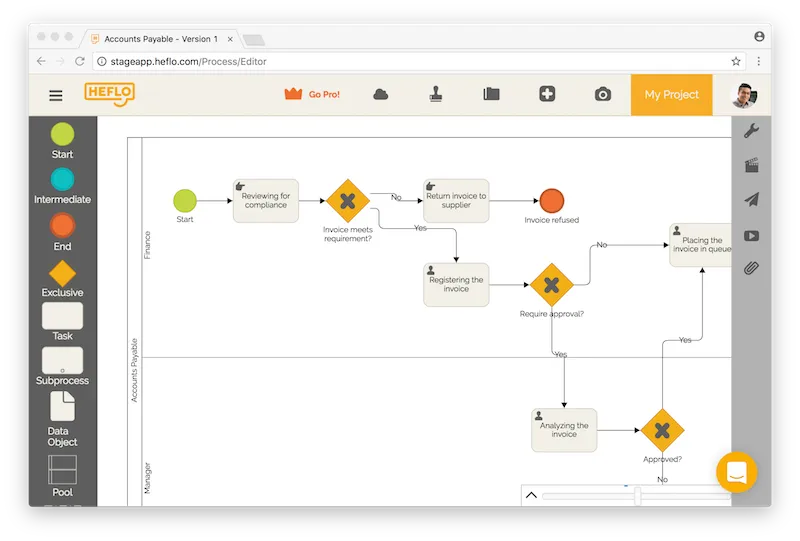
Task: Choose the End event shape
Action: 62,225
